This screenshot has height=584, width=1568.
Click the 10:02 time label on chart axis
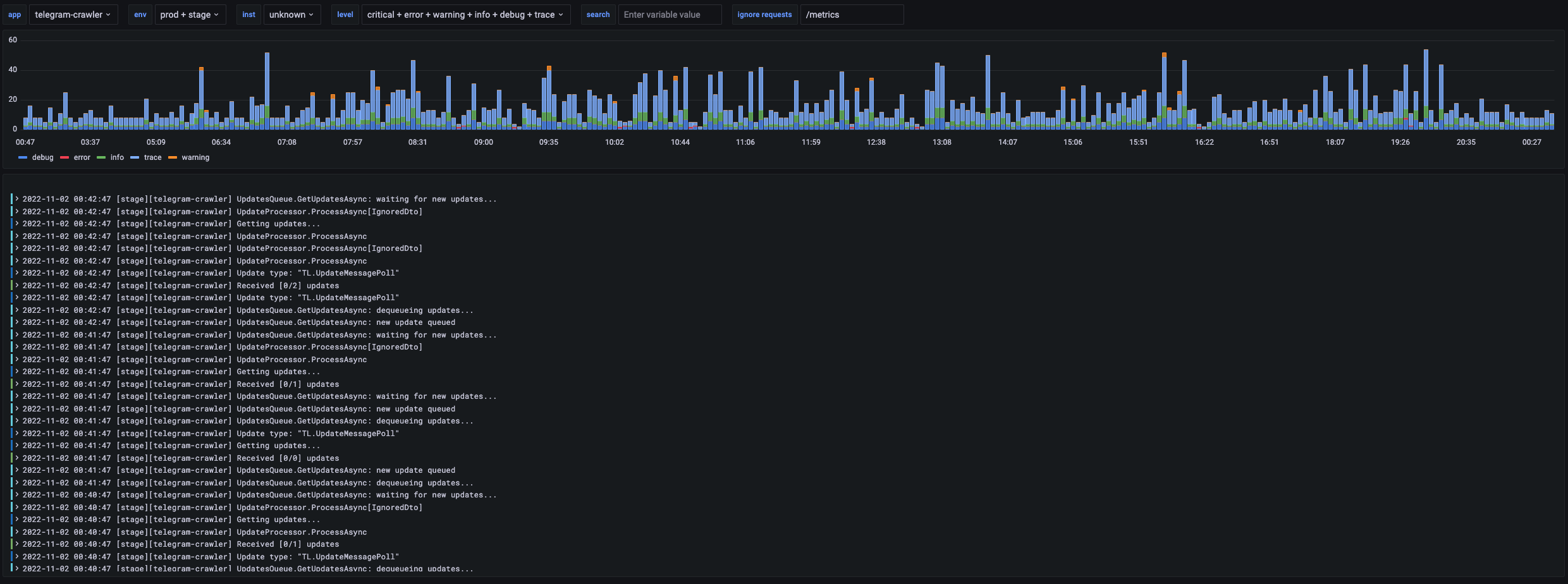615,142
